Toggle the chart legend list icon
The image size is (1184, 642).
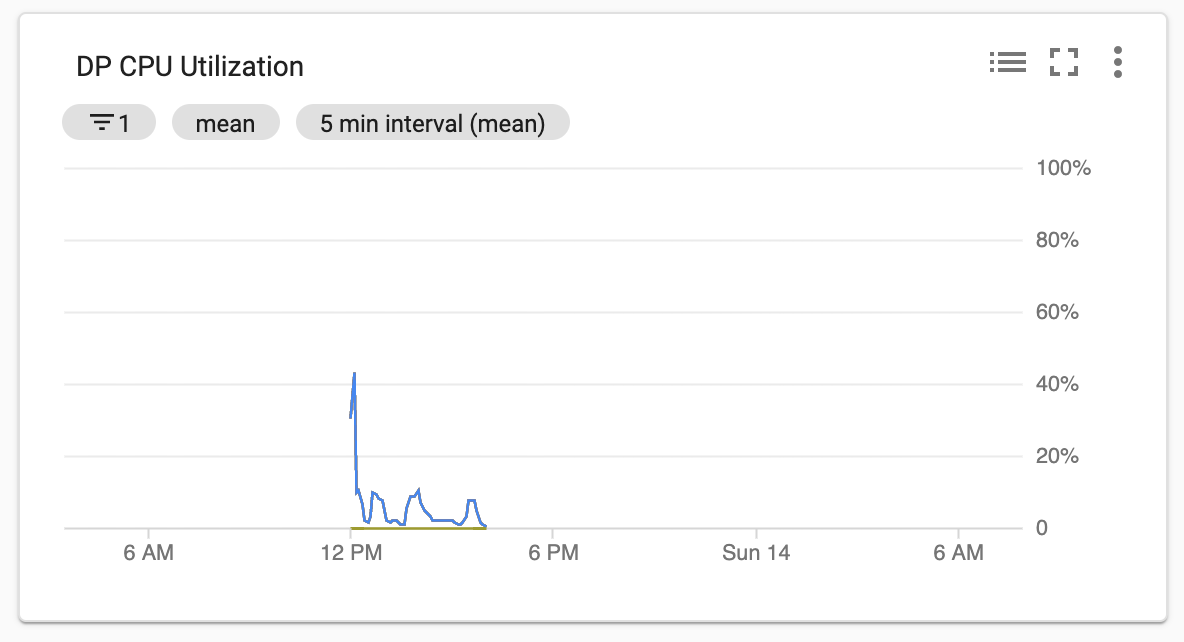[x=1007, y=62]
